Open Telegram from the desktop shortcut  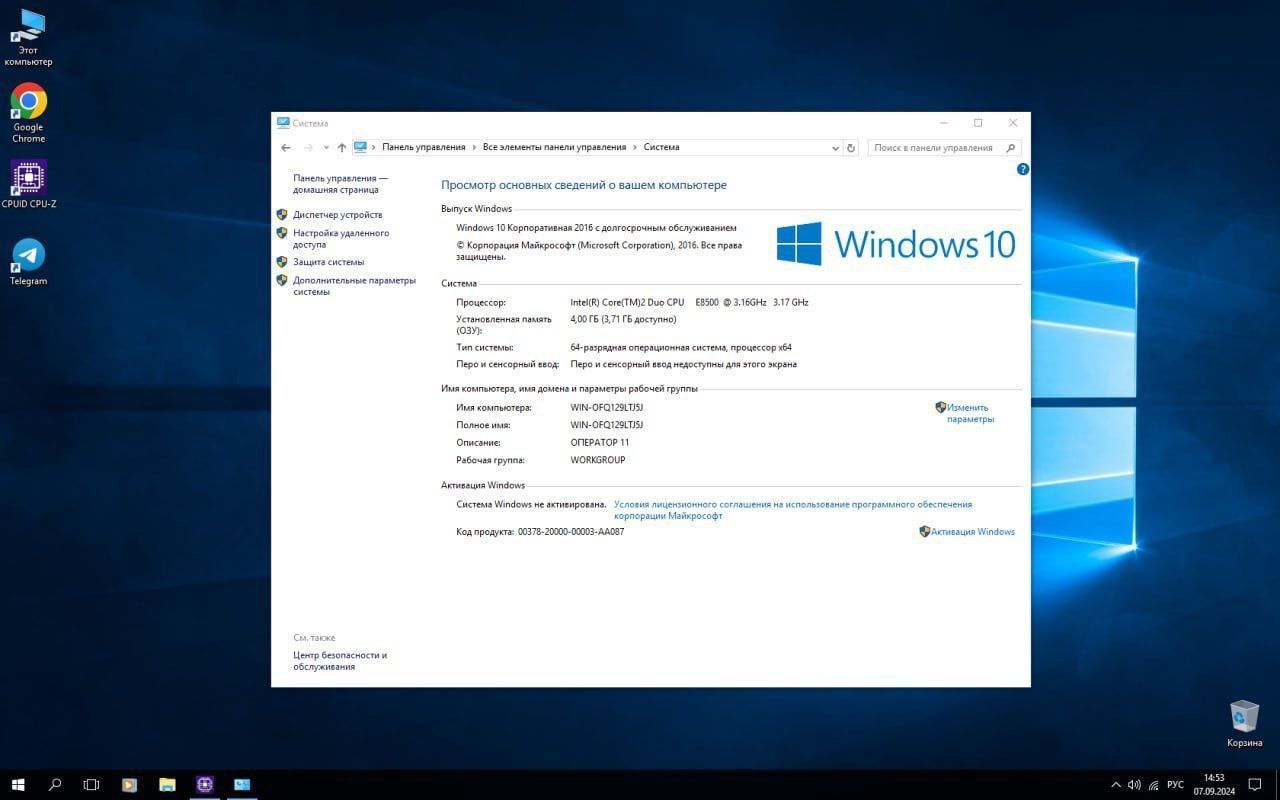pos(28,262)
